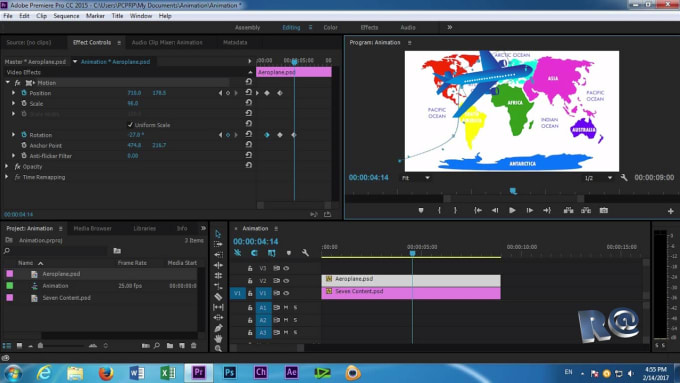Select the Aeroplane.psd clip on track V2
Screen dimensions: 680x383
pos(411,280)
